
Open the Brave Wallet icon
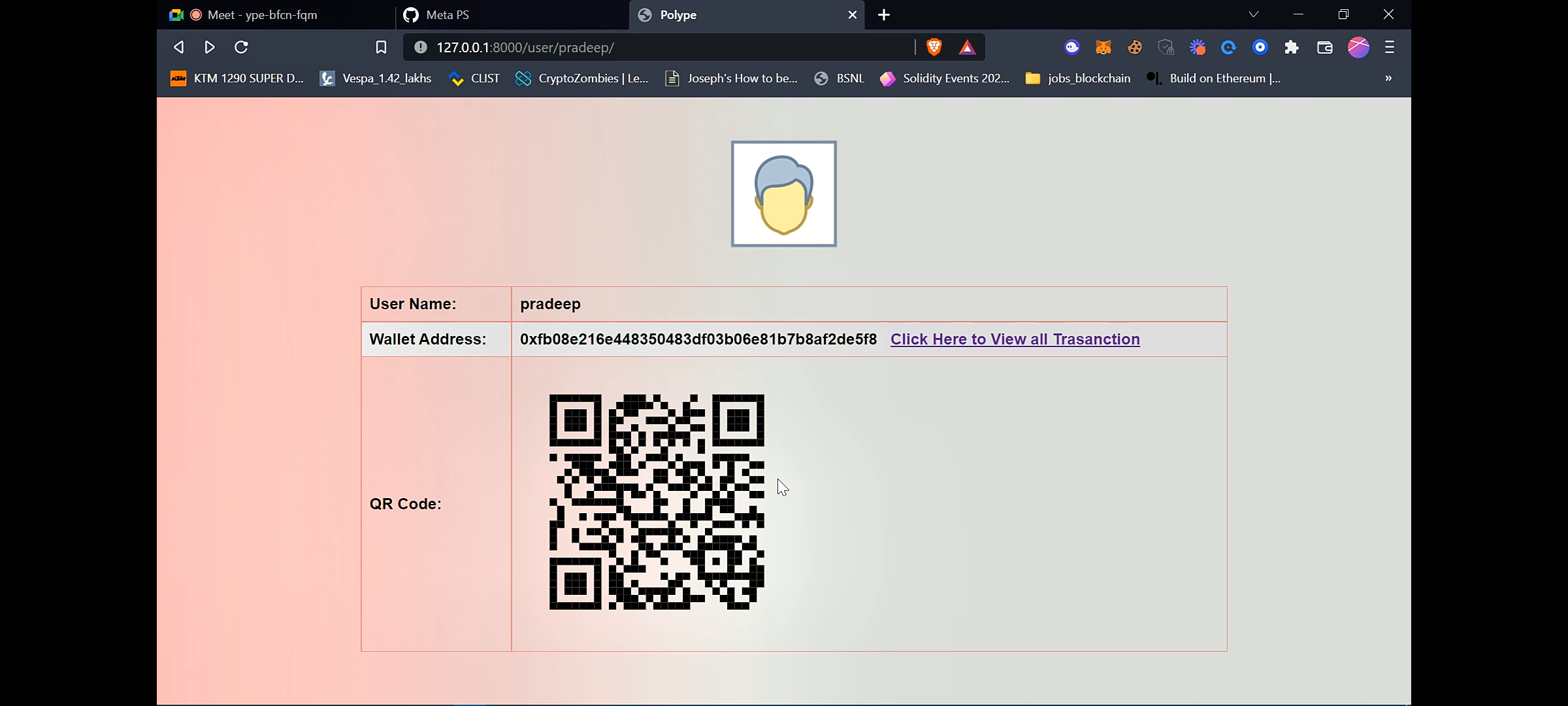[1325, 47]
